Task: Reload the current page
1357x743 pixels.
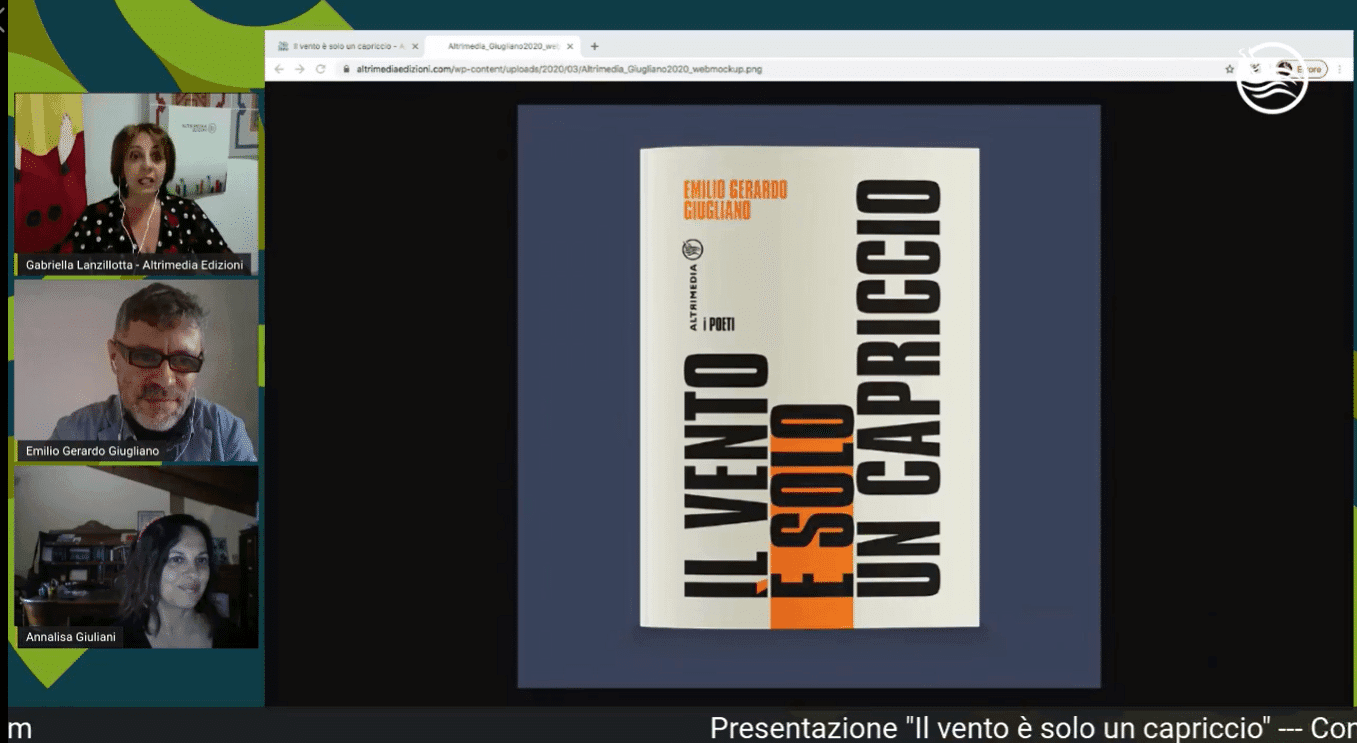Action: pyautogui.click(x=320, y=70)
